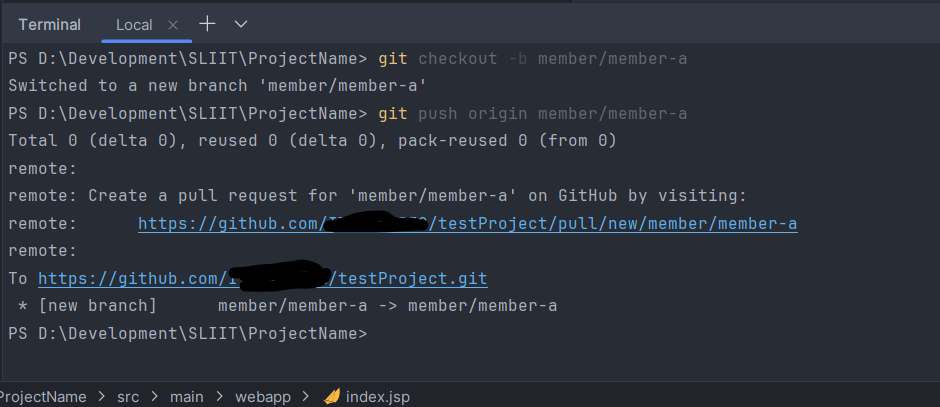
Task: Open the main breadcrumb folder
Action: point(188,397)
